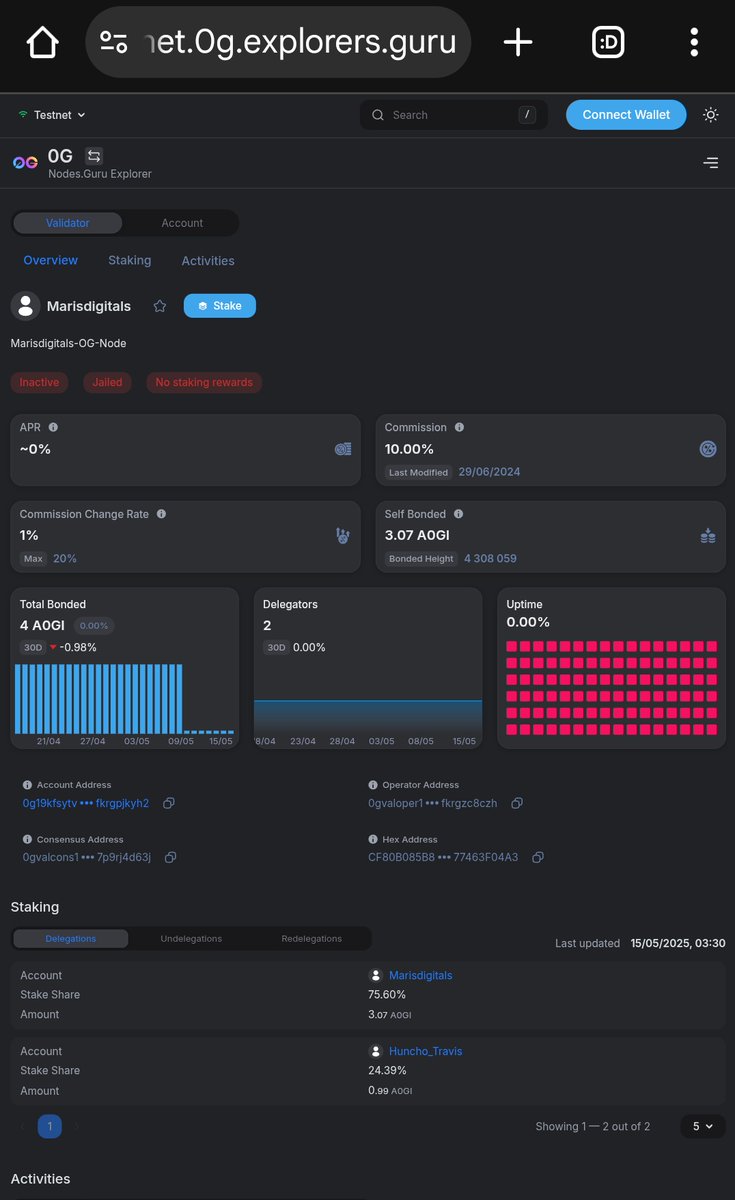
Task: Click the Stake button
Action: 220,306
